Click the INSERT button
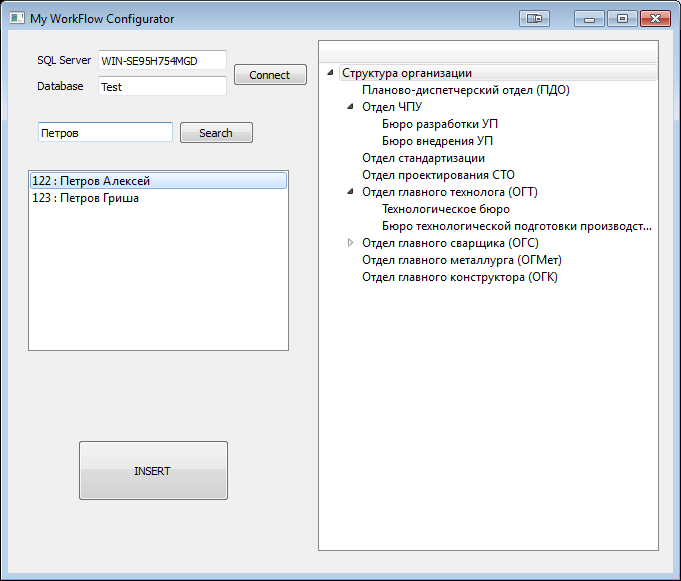681x581 pixels. tap(153, 471)
